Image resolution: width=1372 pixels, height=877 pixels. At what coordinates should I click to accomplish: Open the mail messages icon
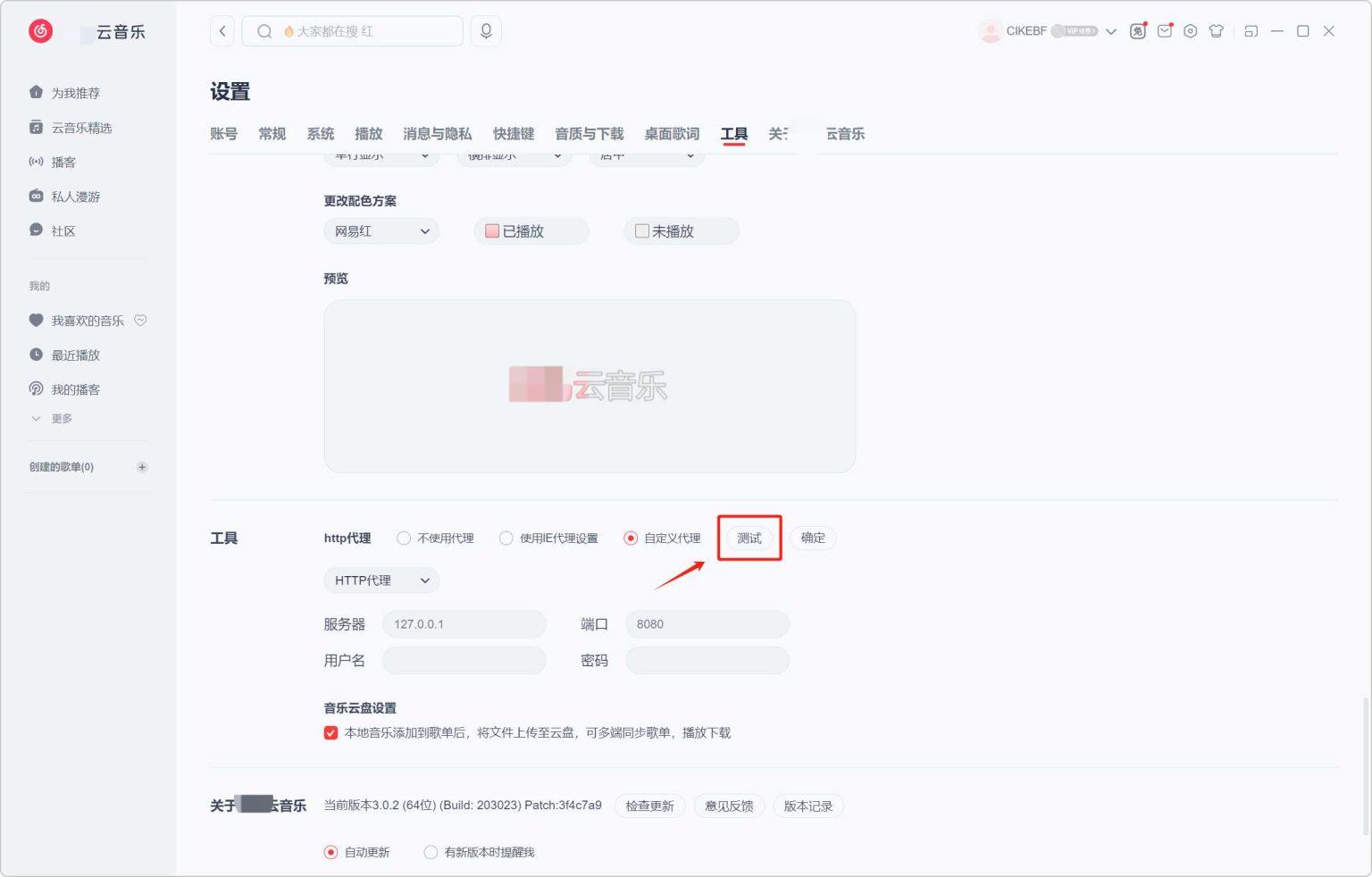[x=1165, y=31]
